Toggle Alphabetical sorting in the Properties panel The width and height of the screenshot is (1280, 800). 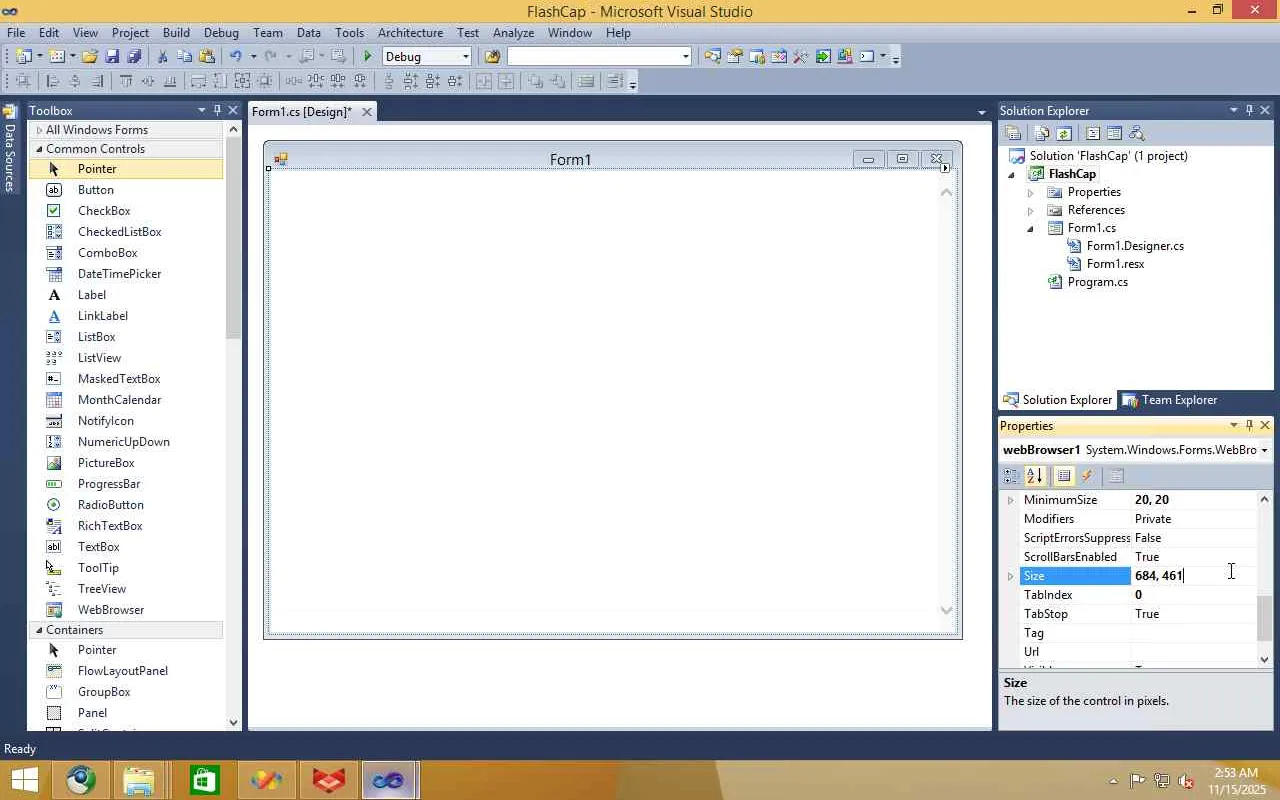(x=1034, y=476)
